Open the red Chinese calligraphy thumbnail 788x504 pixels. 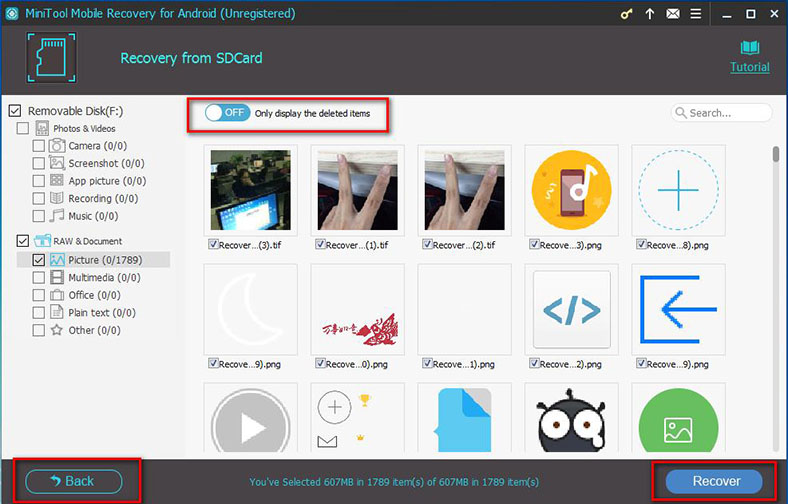357,309
